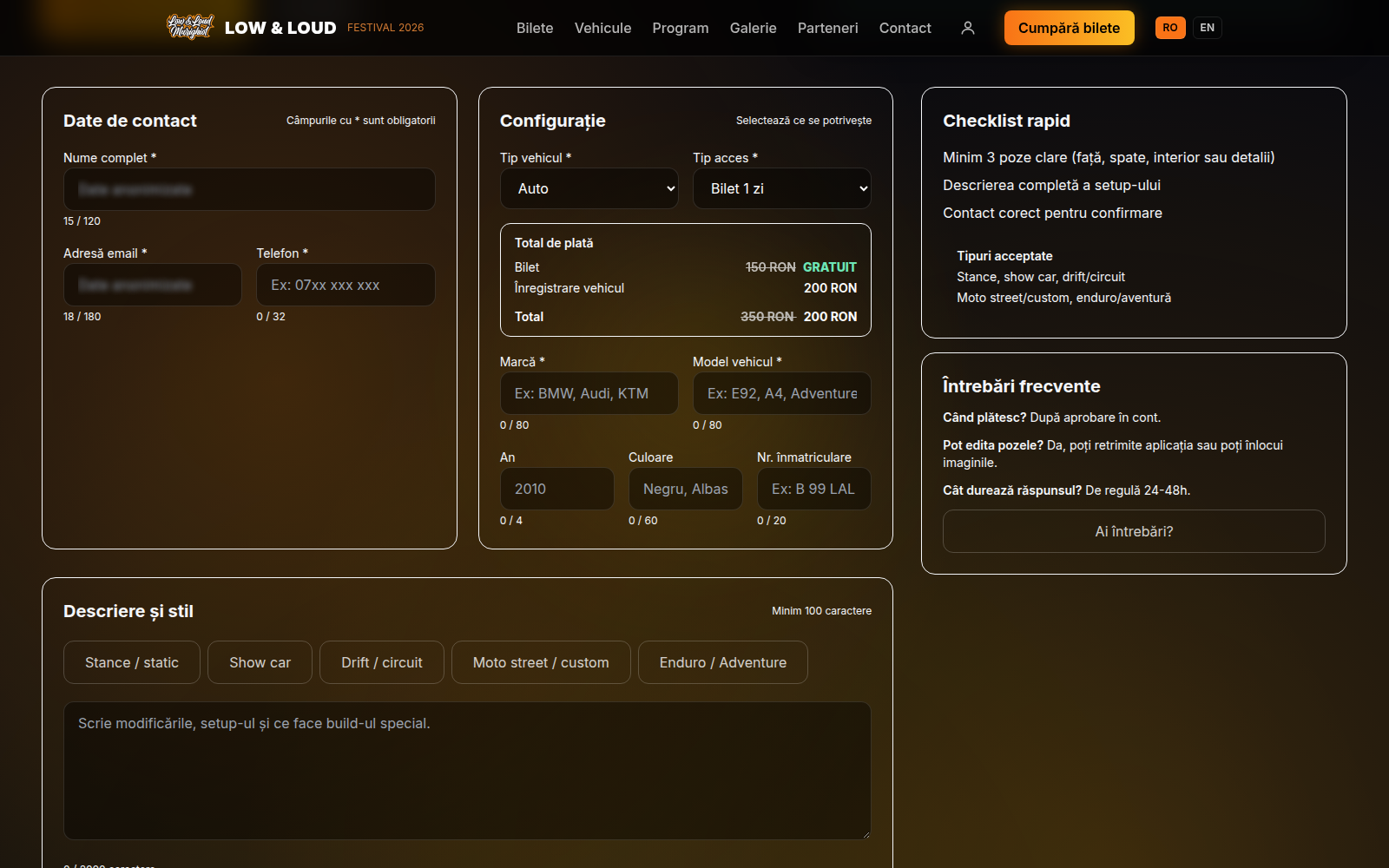Open the Tip acces dropdown
Screen dimensions: 1389x868
[x=782, y=188]
